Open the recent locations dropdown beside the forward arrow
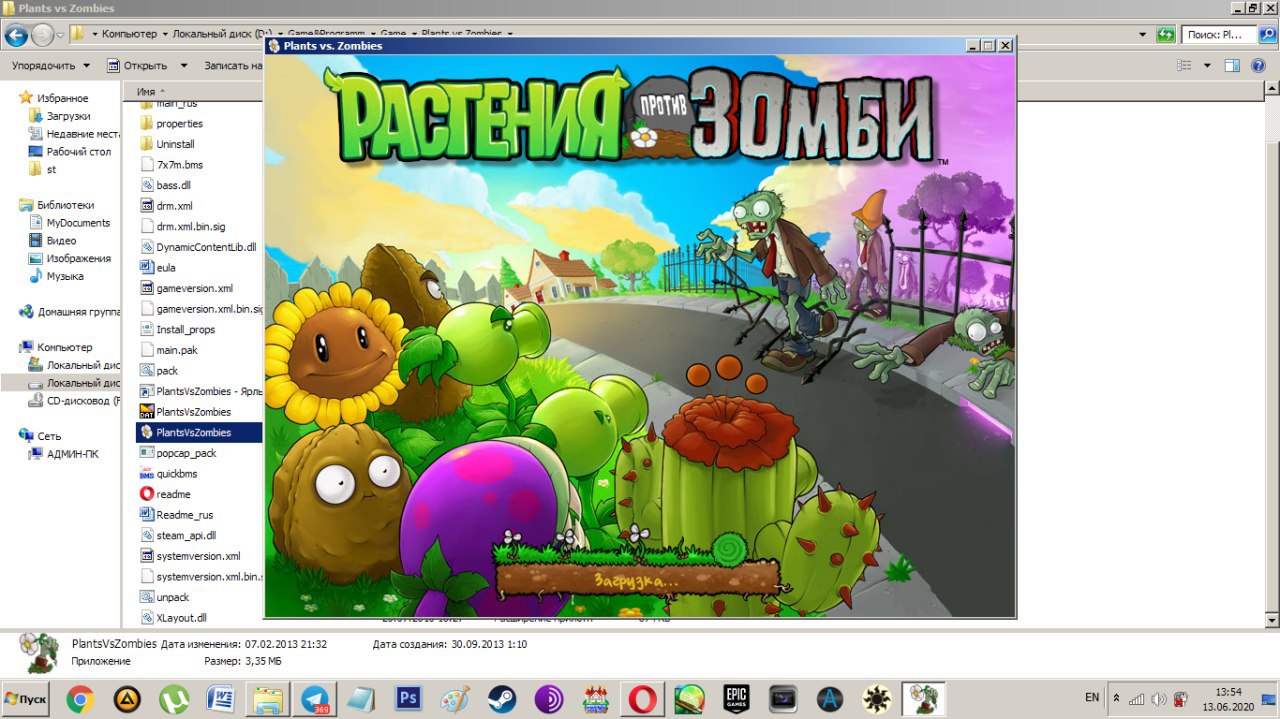This screenshot has width=1280, height=719. pos(61,35)
